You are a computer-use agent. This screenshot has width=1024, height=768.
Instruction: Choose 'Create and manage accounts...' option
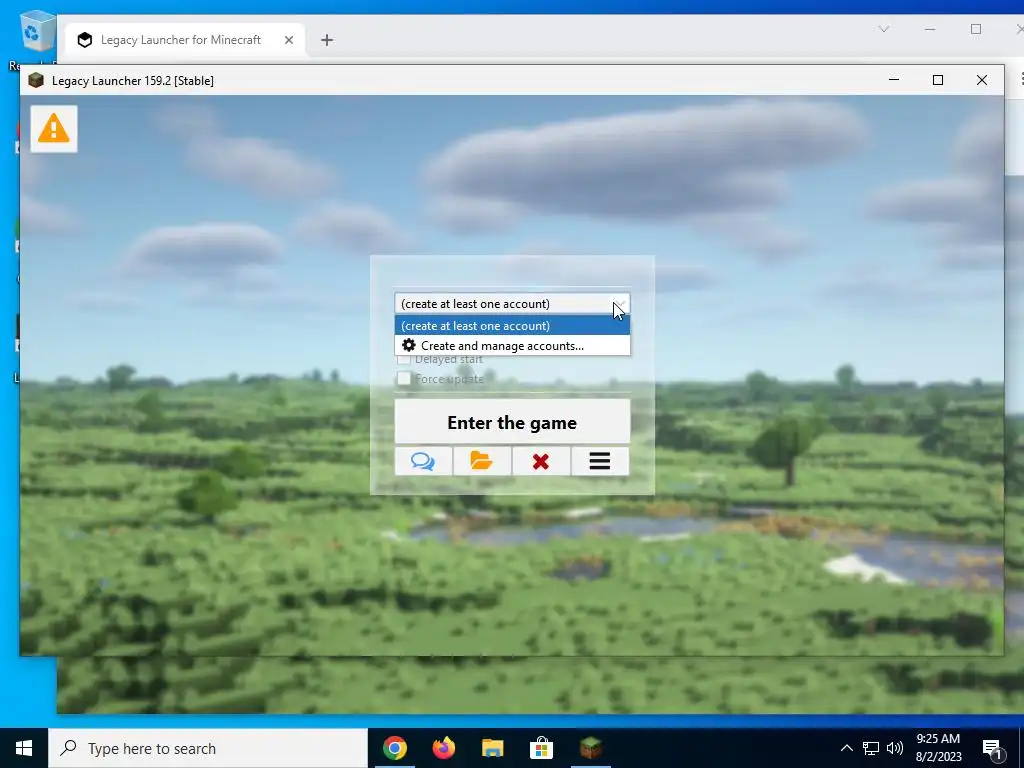coord(512,345)
